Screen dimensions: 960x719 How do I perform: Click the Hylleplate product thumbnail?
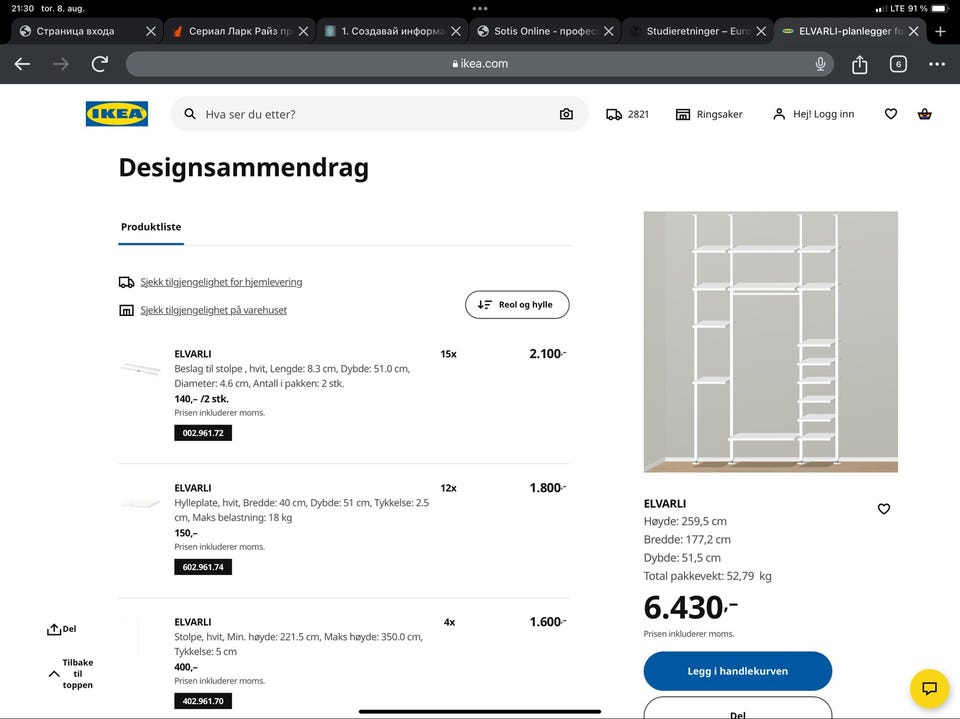140,503
